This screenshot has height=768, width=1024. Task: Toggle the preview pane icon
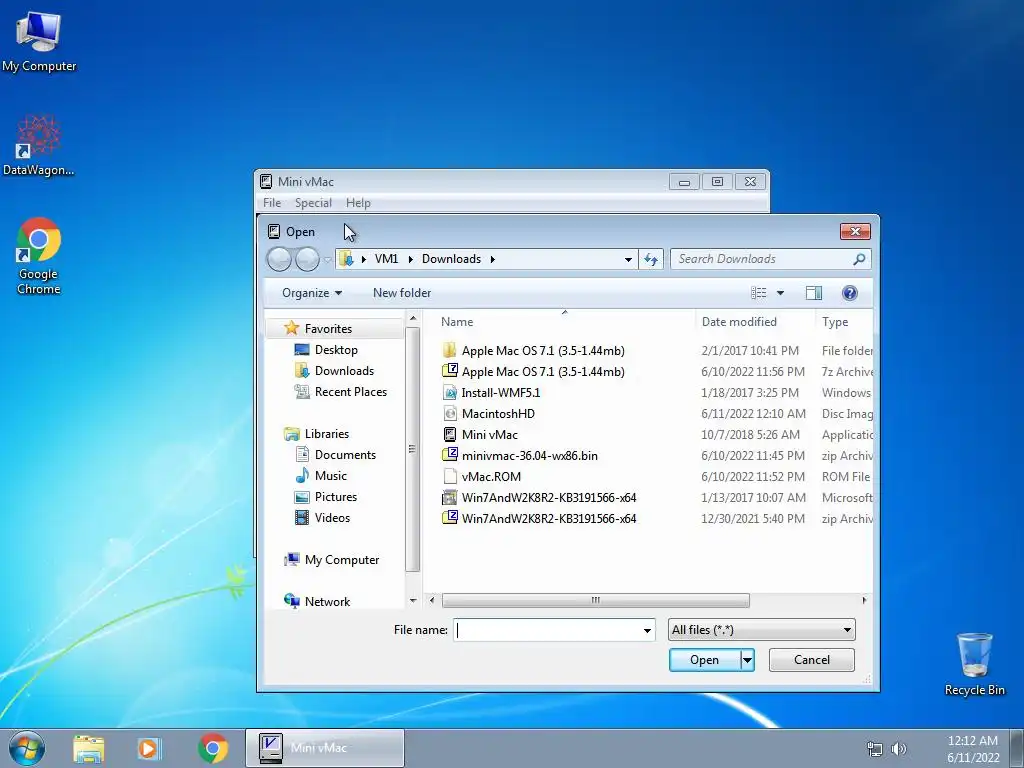coord(814,293)
